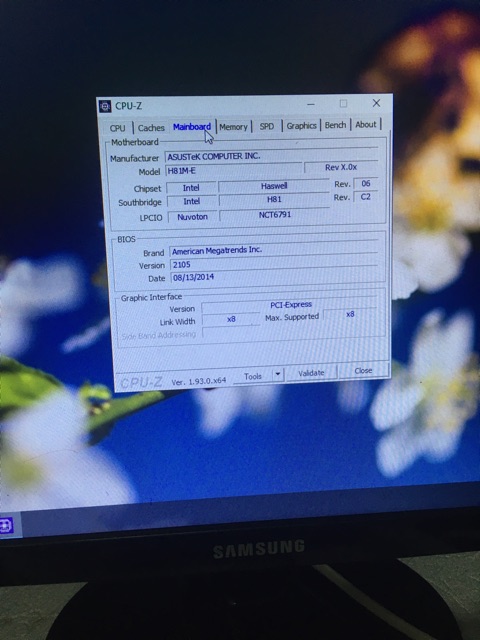Screen dimensions: 480x640
Task: Open the SPD tab
Action: [x=267, y=126]
